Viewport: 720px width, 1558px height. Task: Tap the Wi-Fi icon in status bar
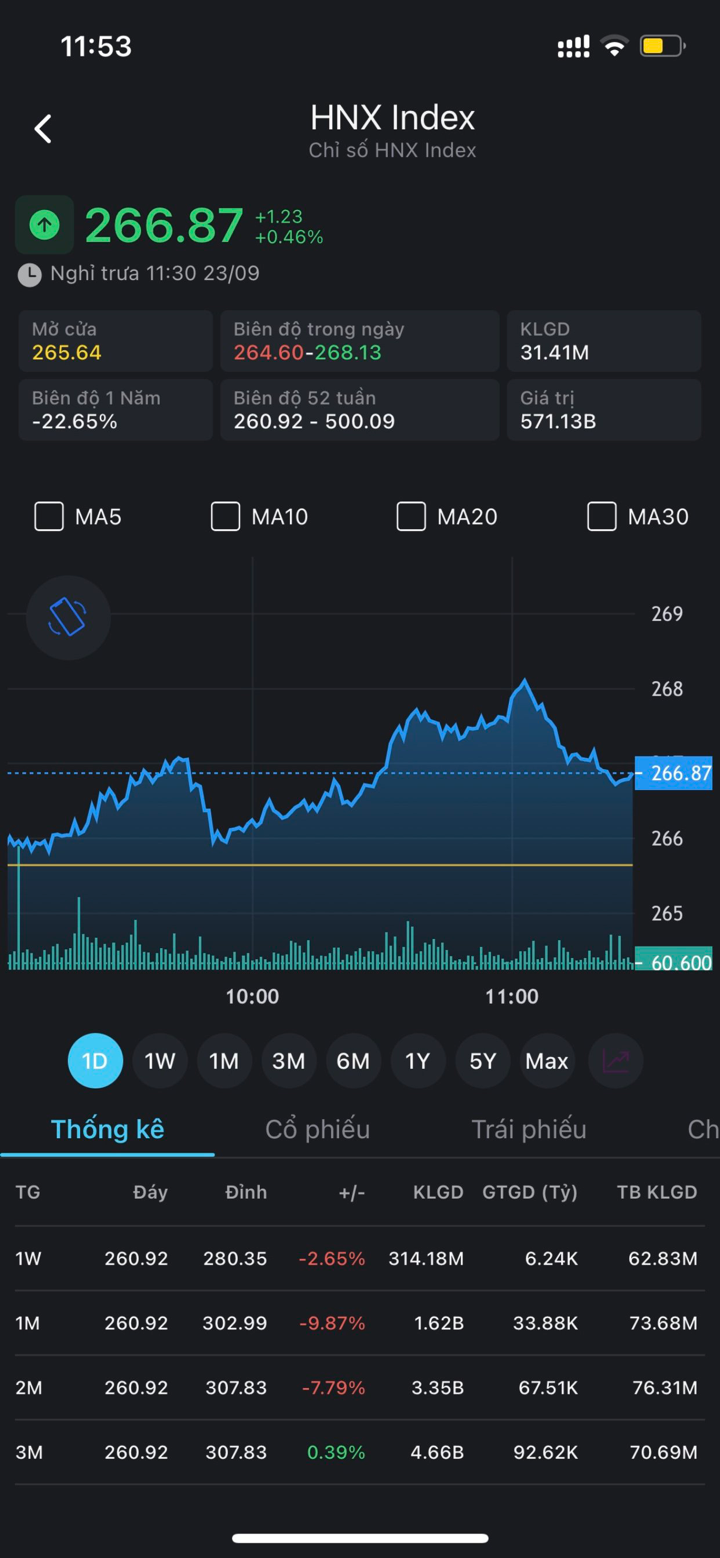coord(614,46)
